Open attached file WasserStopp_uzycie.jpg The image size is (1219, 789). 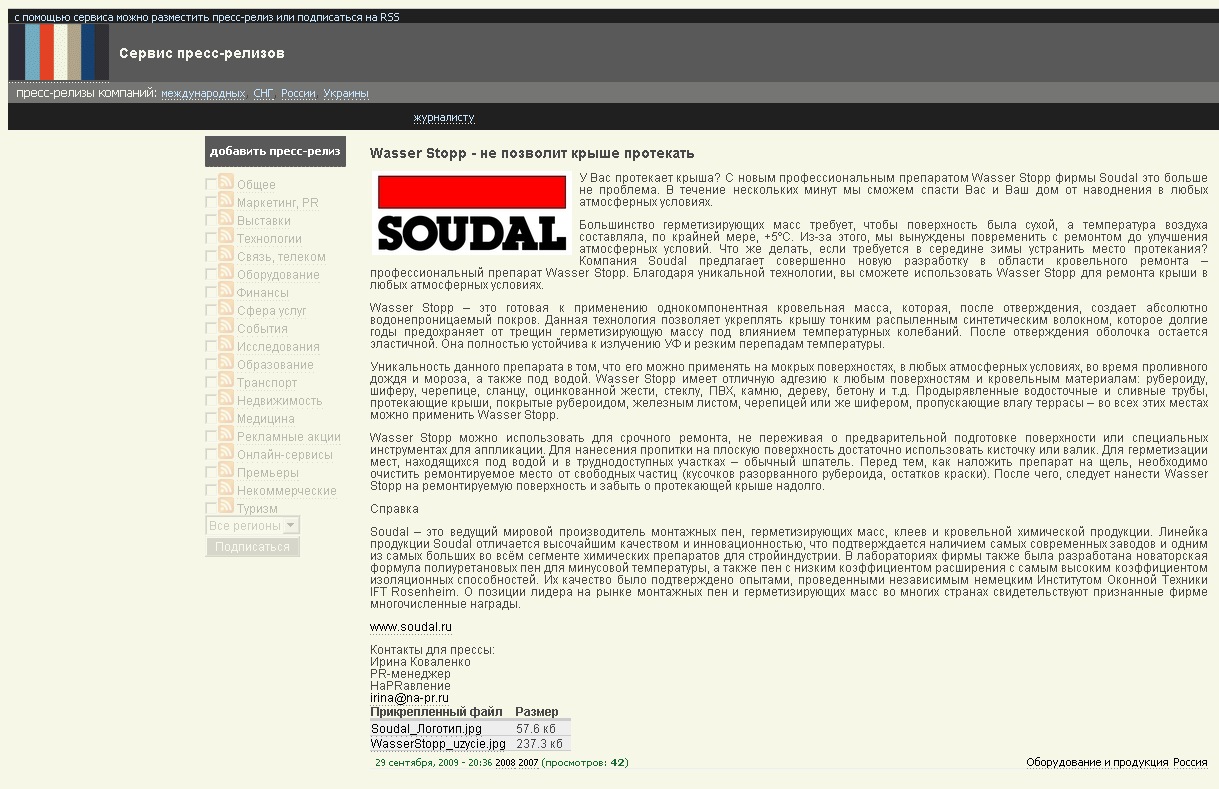[438, 744]
